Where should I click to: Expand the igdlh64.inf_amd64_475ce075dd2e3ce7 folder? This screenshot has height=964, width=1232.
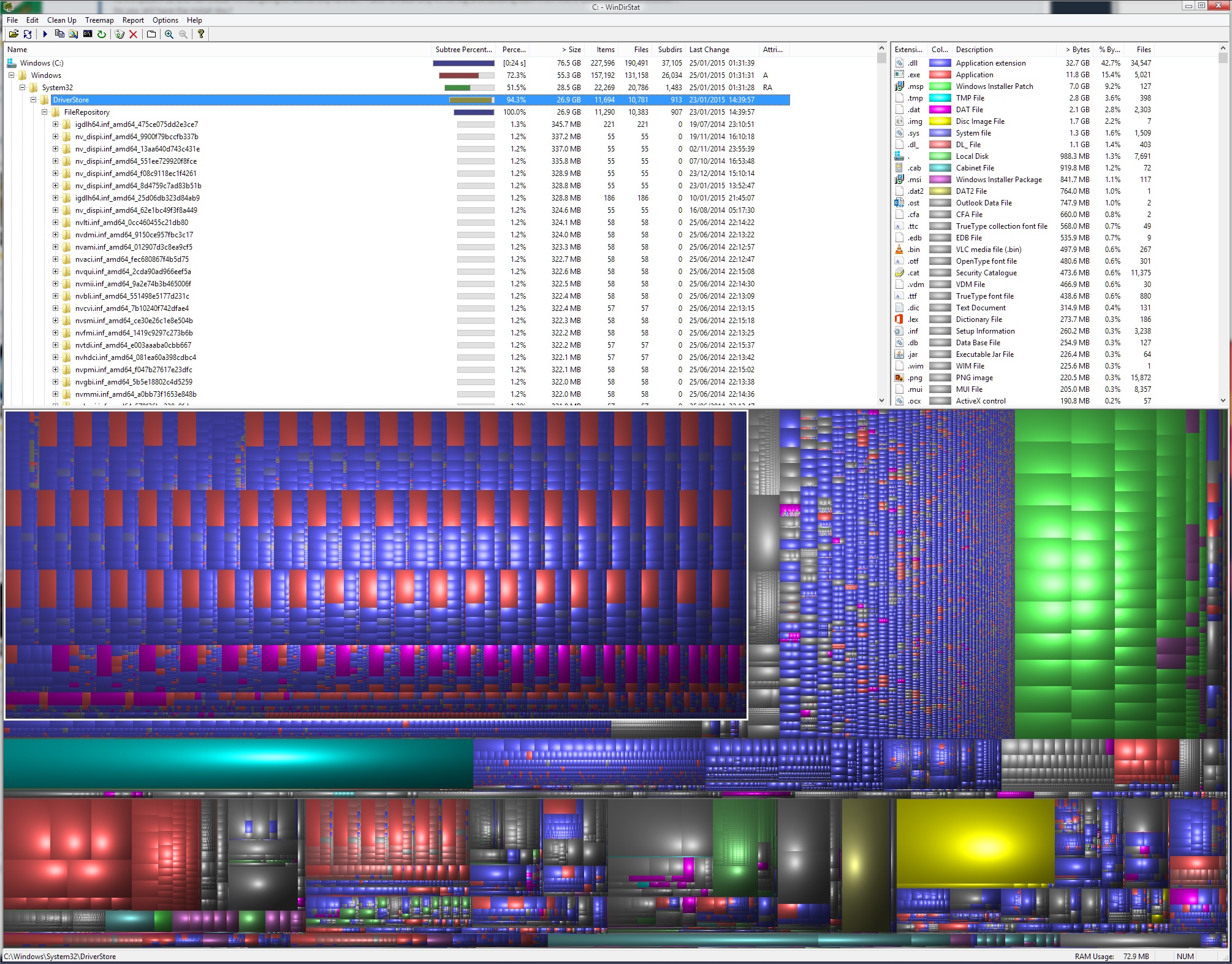(x=56, y=124)
